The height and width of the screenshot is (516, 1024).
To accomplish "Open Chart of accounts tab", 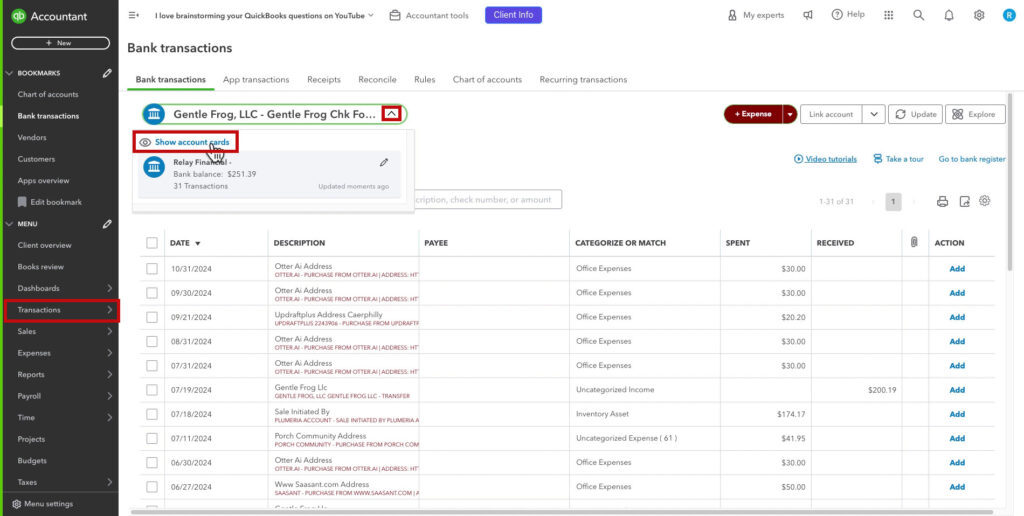I will tap(487, 80).
